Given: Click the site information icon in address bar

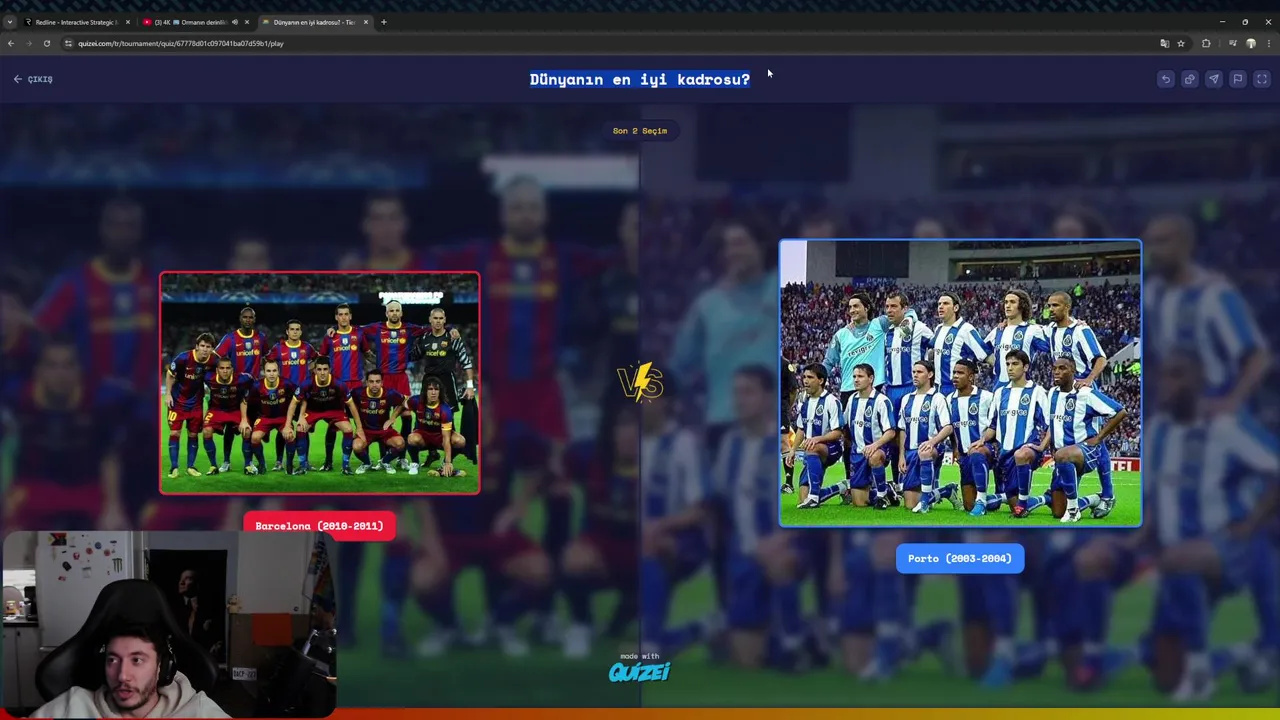Looking at the screenshot, I should [x=68, y=43].
